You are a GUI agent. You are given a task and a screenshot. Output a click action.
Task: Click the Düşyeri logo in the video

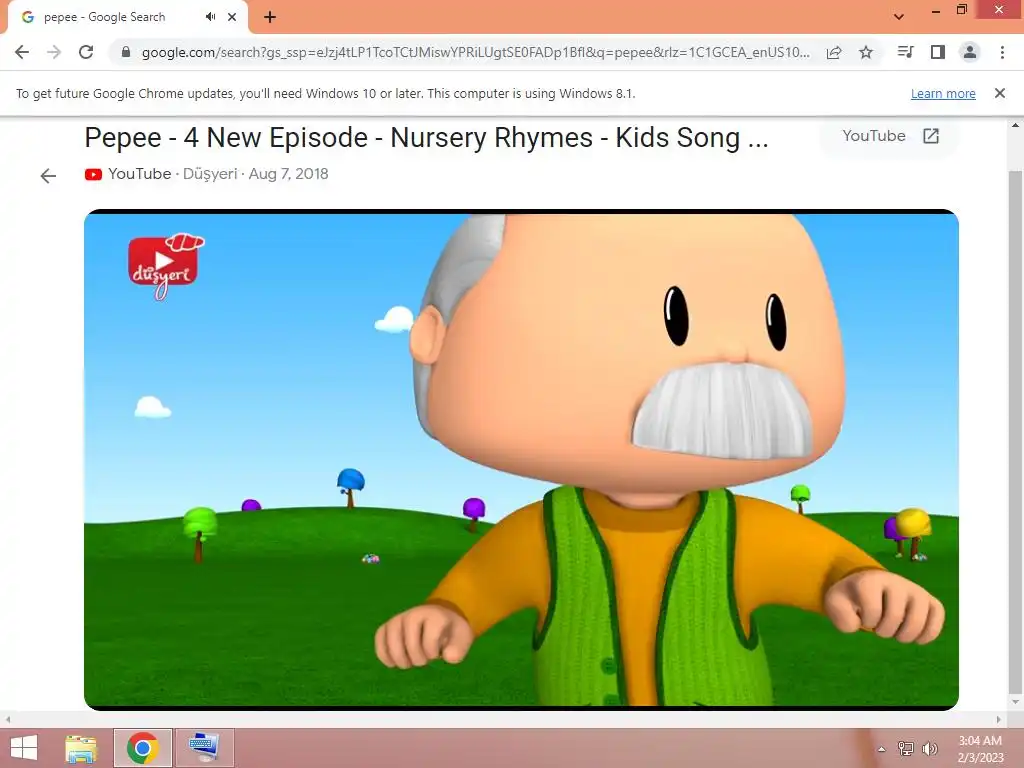(165, 266)
